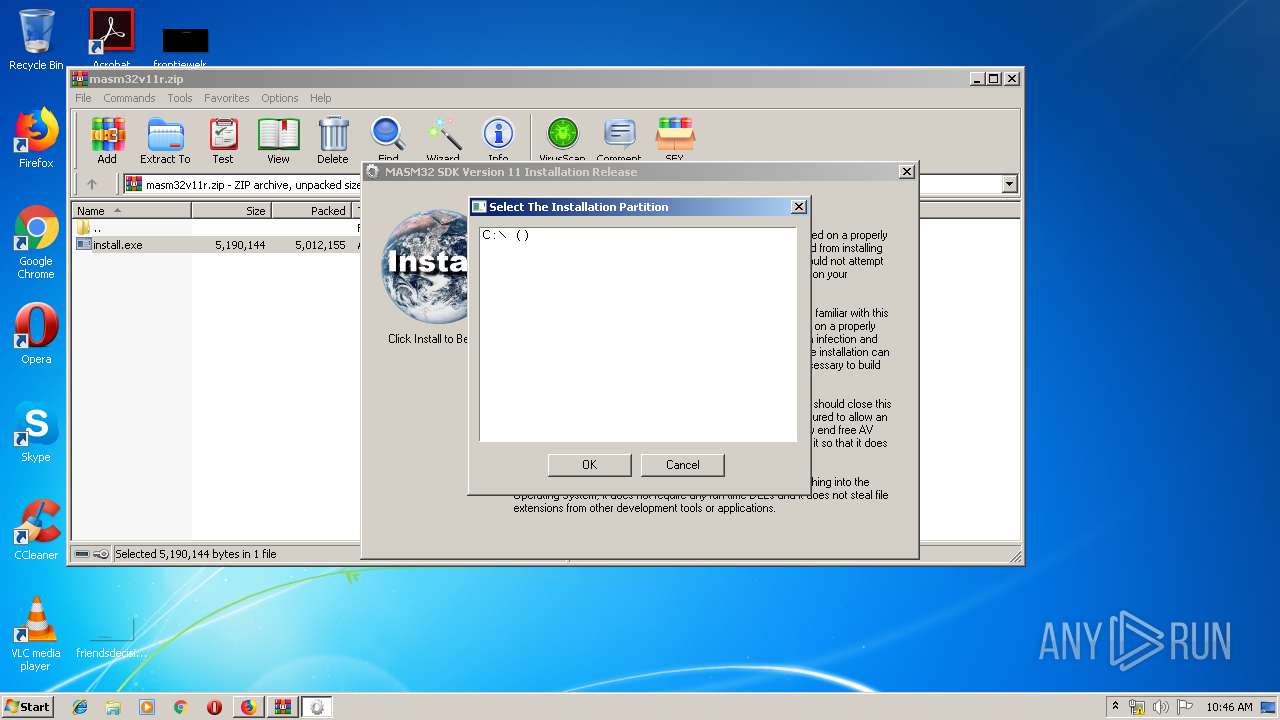Image resolution: width=1280 pixels, height=720 pixels.
Task: Close the MASM32 SDK installer window
Action: (906, 172)
